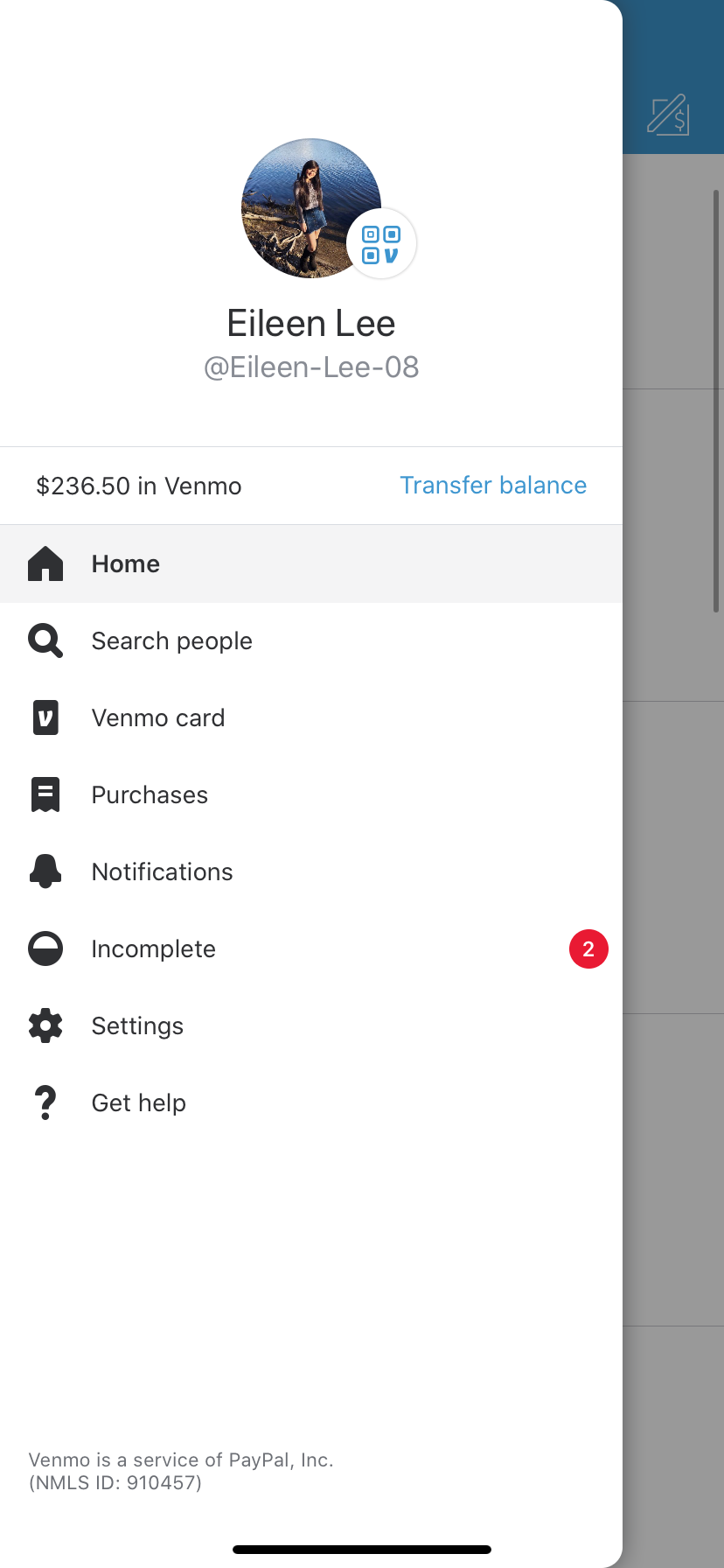The width and height of the screenshot is (724, 1568).
Task: Tap the Transfer balance link
Action: pyautogui.click(x=493, y=486)
